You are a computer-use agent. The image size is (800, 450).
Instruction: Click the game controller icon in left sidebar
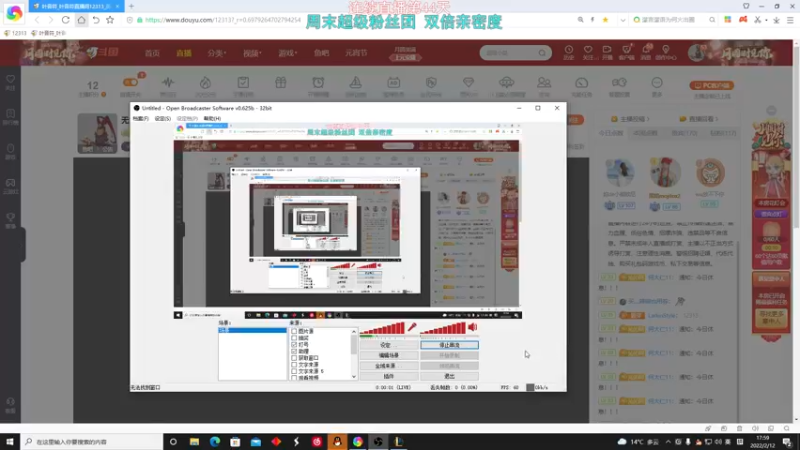[10, 183]
